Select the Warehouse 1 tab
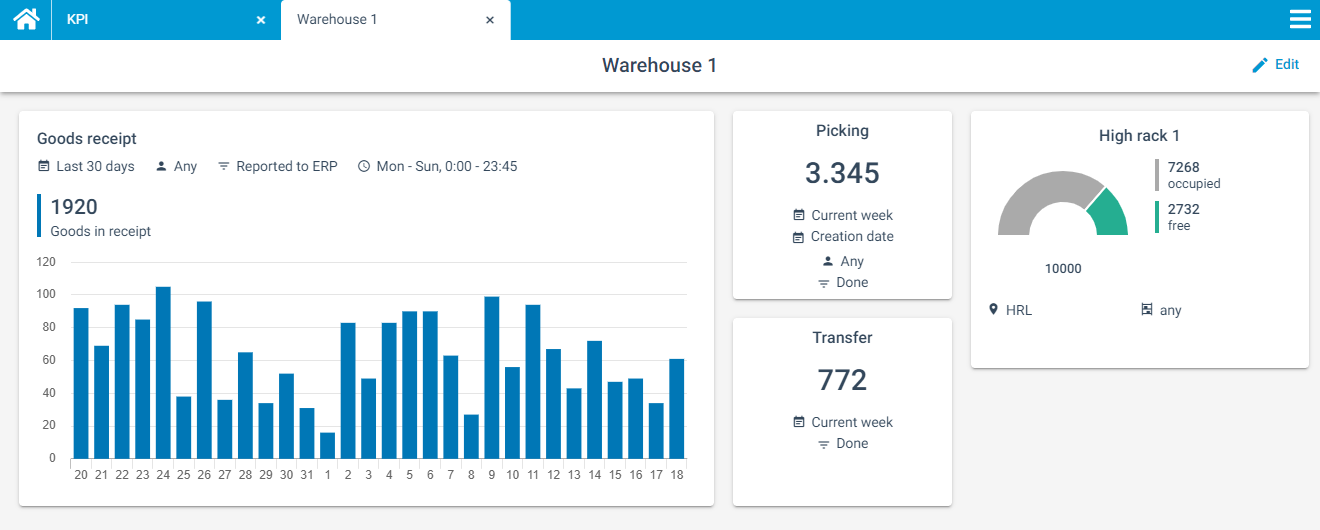 (x=337, y=19)
